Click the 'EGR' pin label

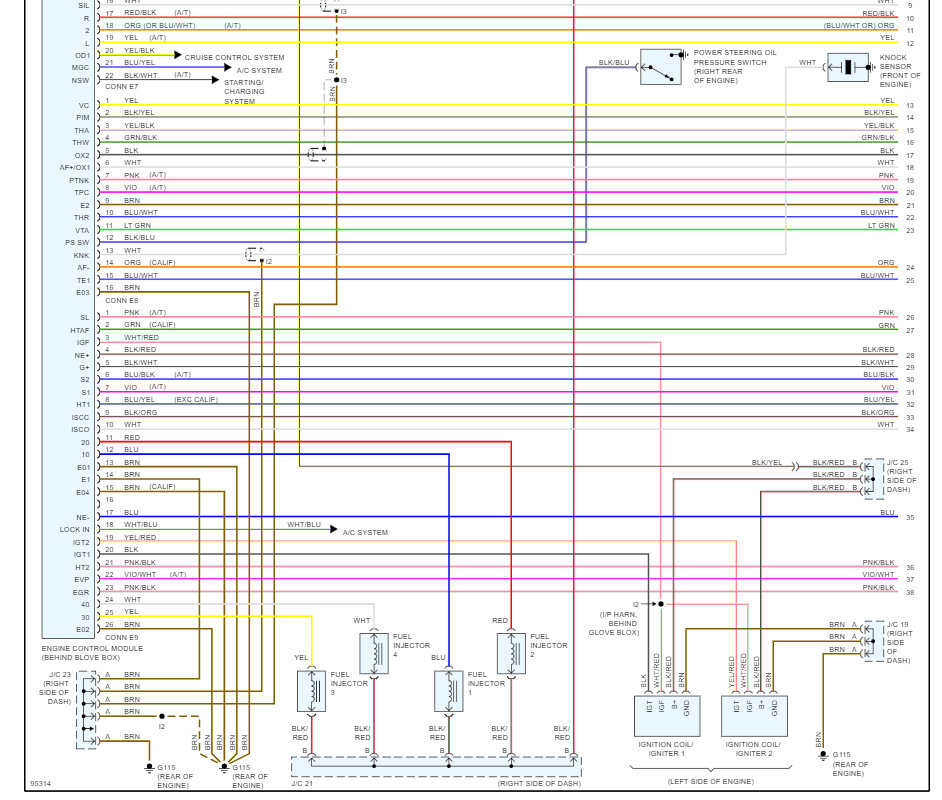tap(81, 592)
